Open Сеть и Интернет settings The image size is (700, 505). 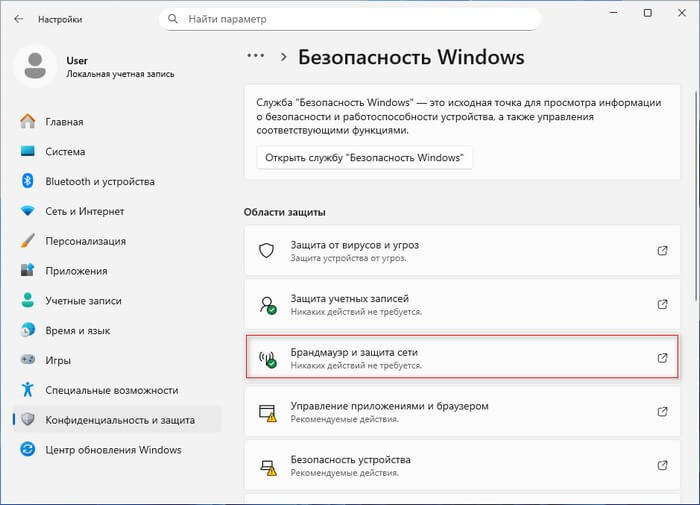84,211
